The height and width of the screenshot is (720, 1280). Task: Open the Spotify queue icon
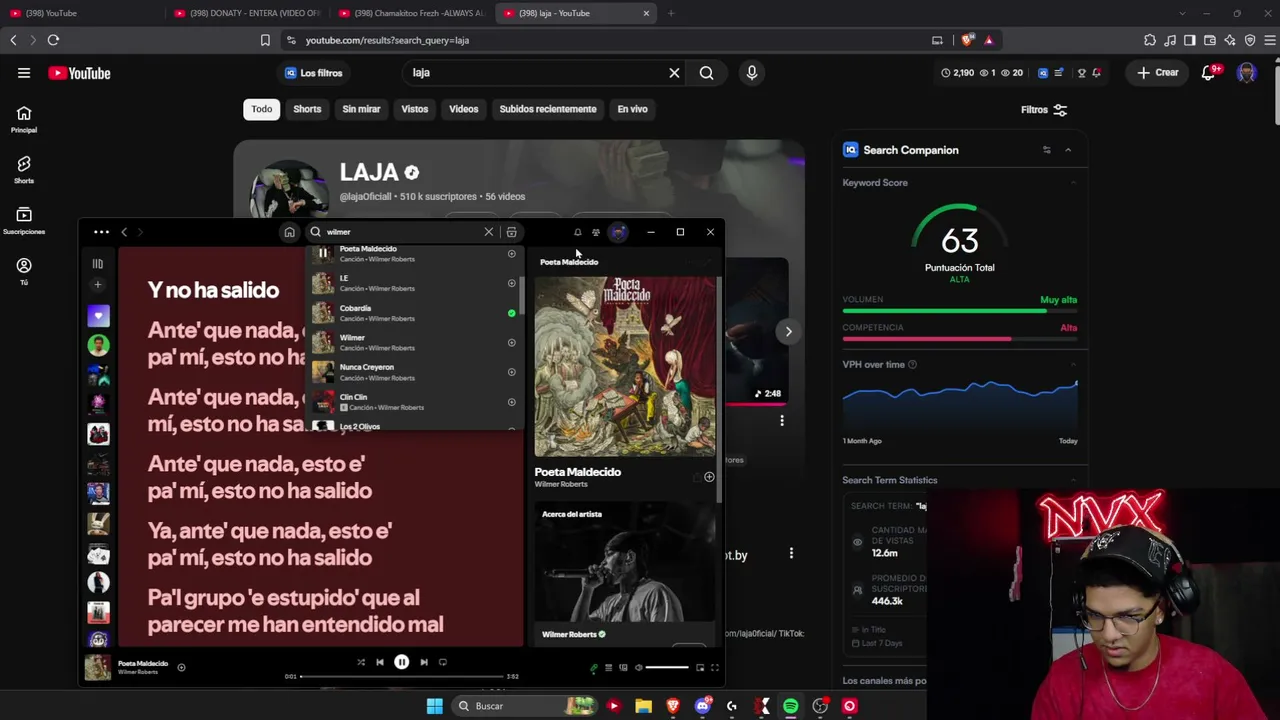[x=608, y=667]
